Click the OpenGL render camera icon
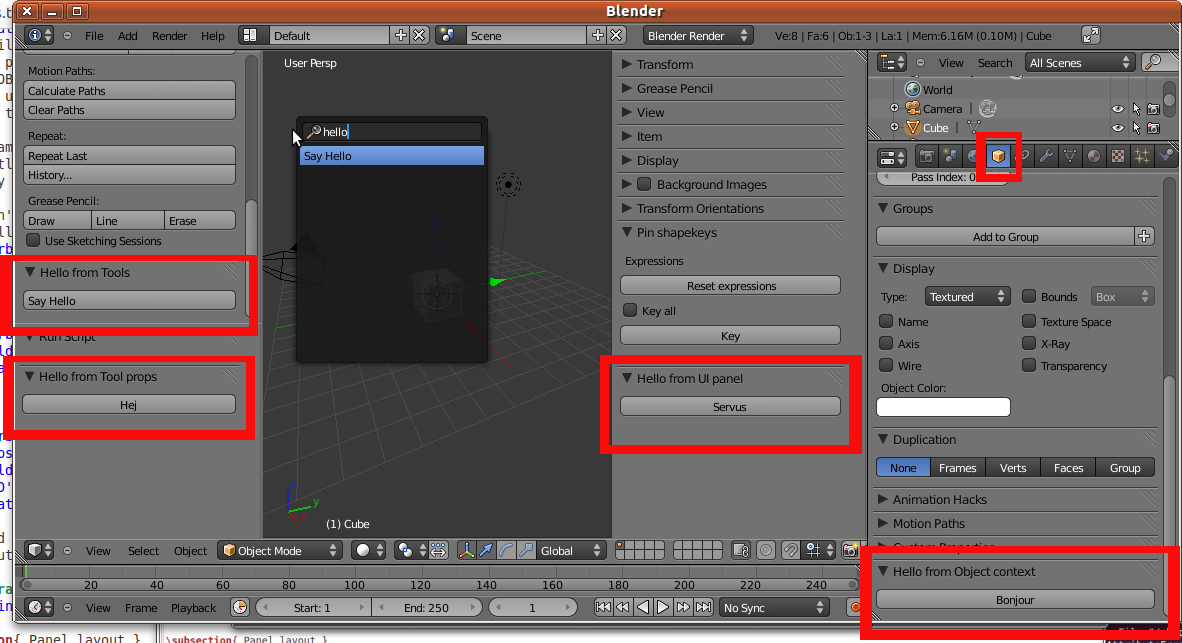This screenshot has height=643, width=1182. (x=850, y=551)
